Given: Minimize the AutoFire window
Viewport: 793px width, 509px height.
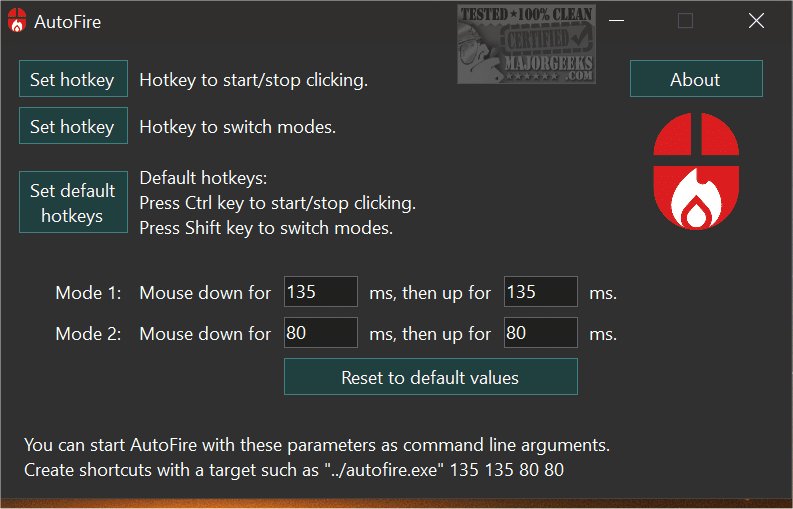Looking at the screenshot, I should (x=618, y=21).
